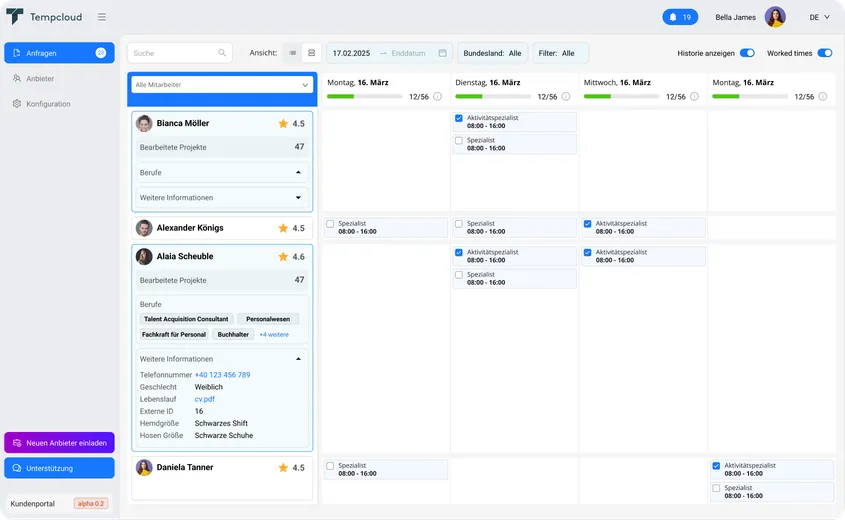Collapse Weitere Informationen in Alaia's card
The width and height of the screenshot is (845, 520).
[298, 359]
